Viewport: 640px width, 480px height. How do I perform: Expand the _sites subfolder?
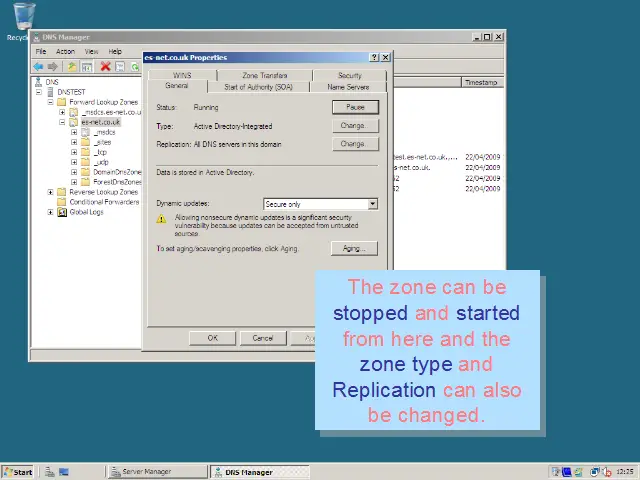pyautogui.click(x=74, y=142)
